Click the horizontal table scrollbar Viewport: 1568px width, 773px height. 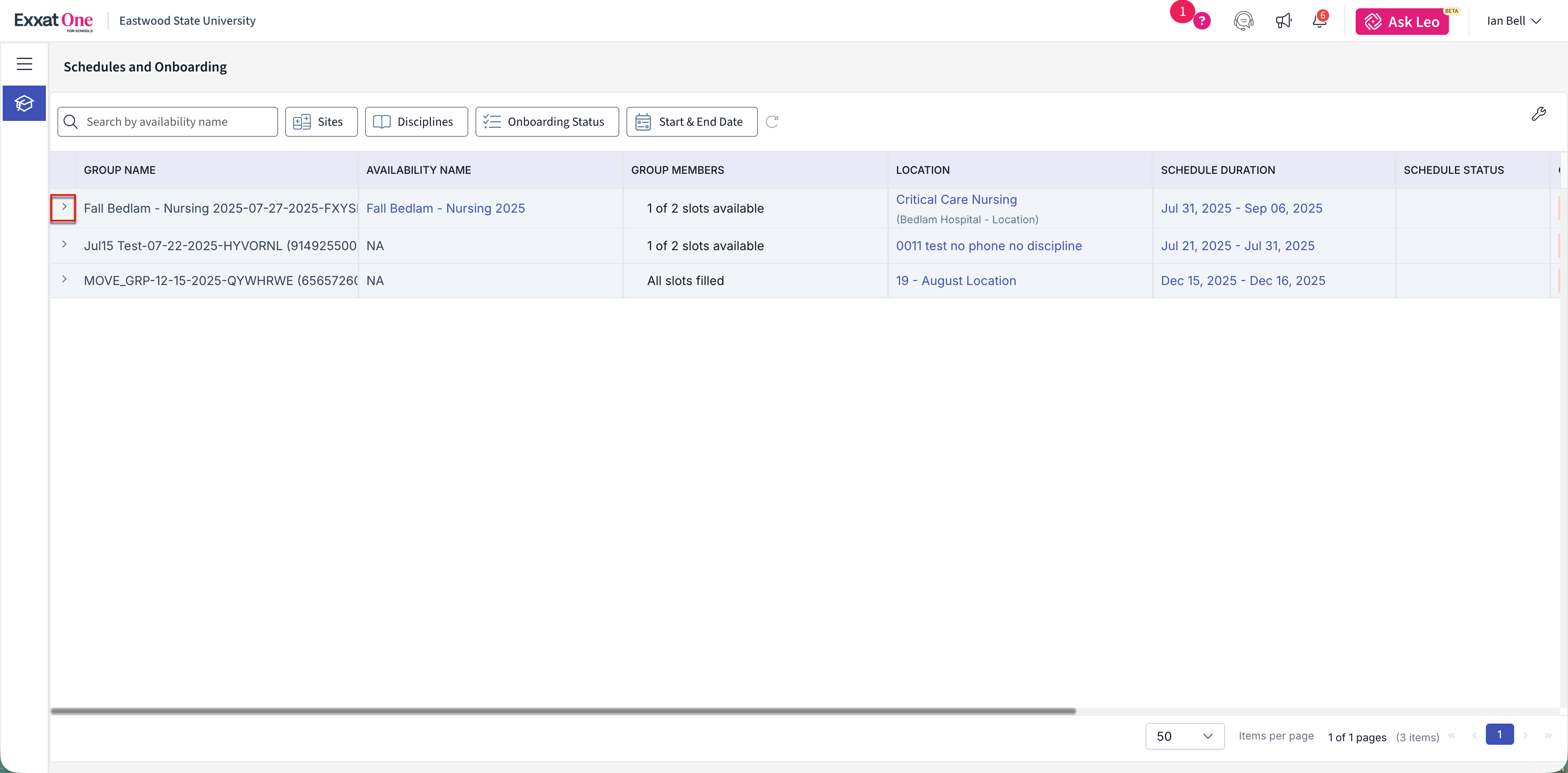[x=563, y=710]
